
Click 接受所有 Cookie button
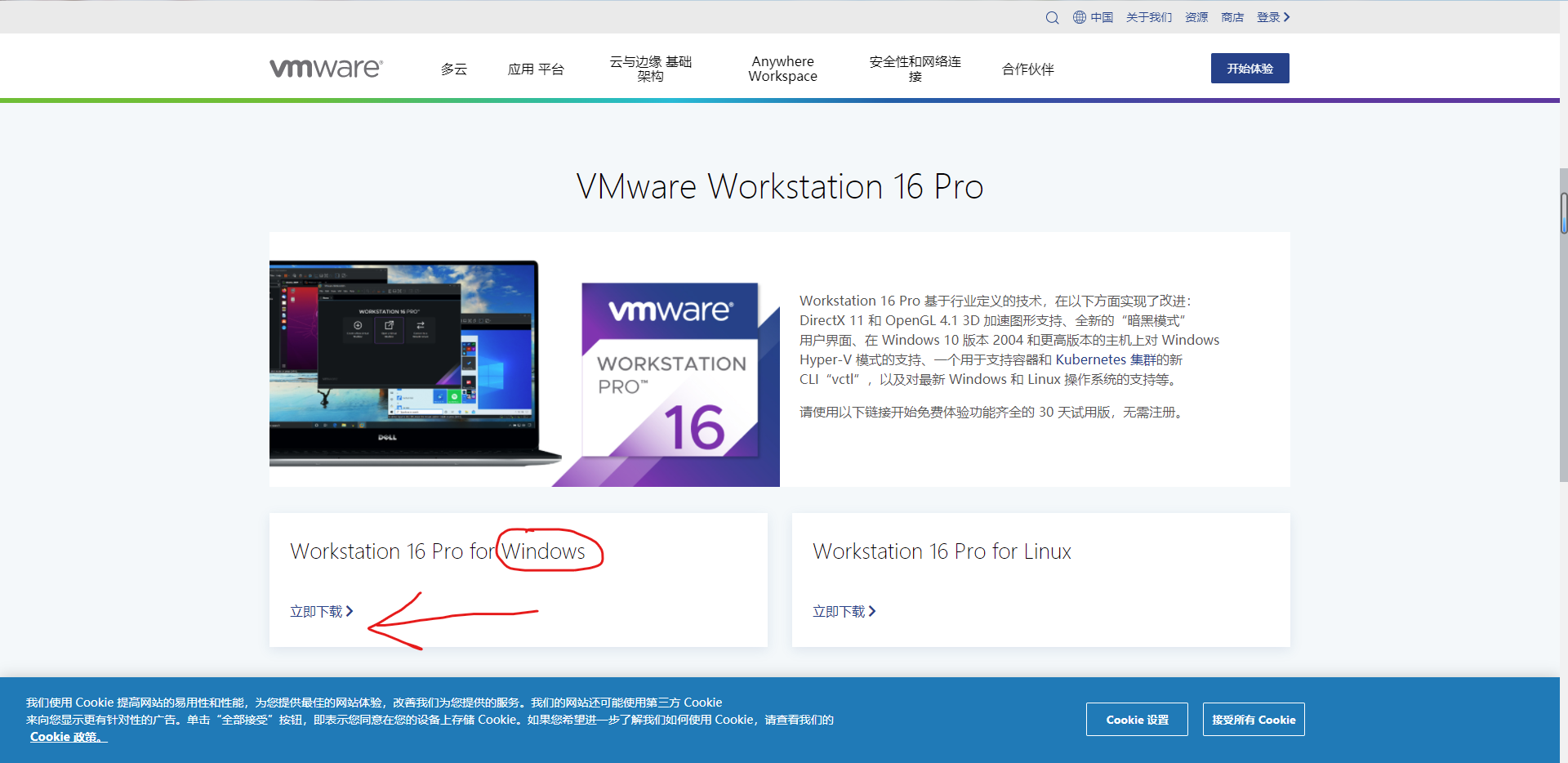(x=1254, y=720)
